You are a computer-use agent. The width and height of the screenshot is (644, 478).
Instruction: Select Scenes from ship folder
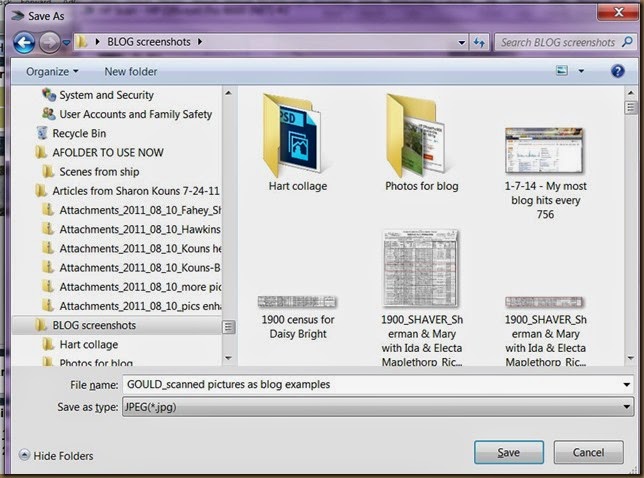click(x=99, y=172)
